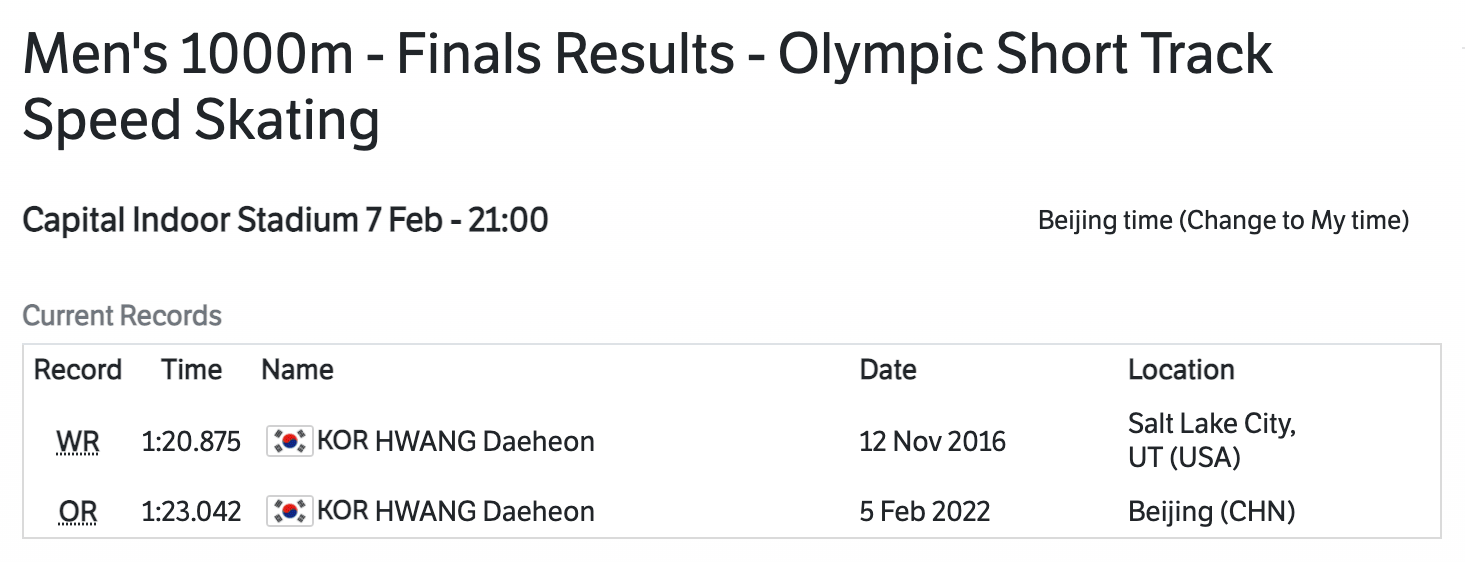Click the Salt Lake City, UT location cell
Screen dimensions: 1465x562
[1211, 440]
